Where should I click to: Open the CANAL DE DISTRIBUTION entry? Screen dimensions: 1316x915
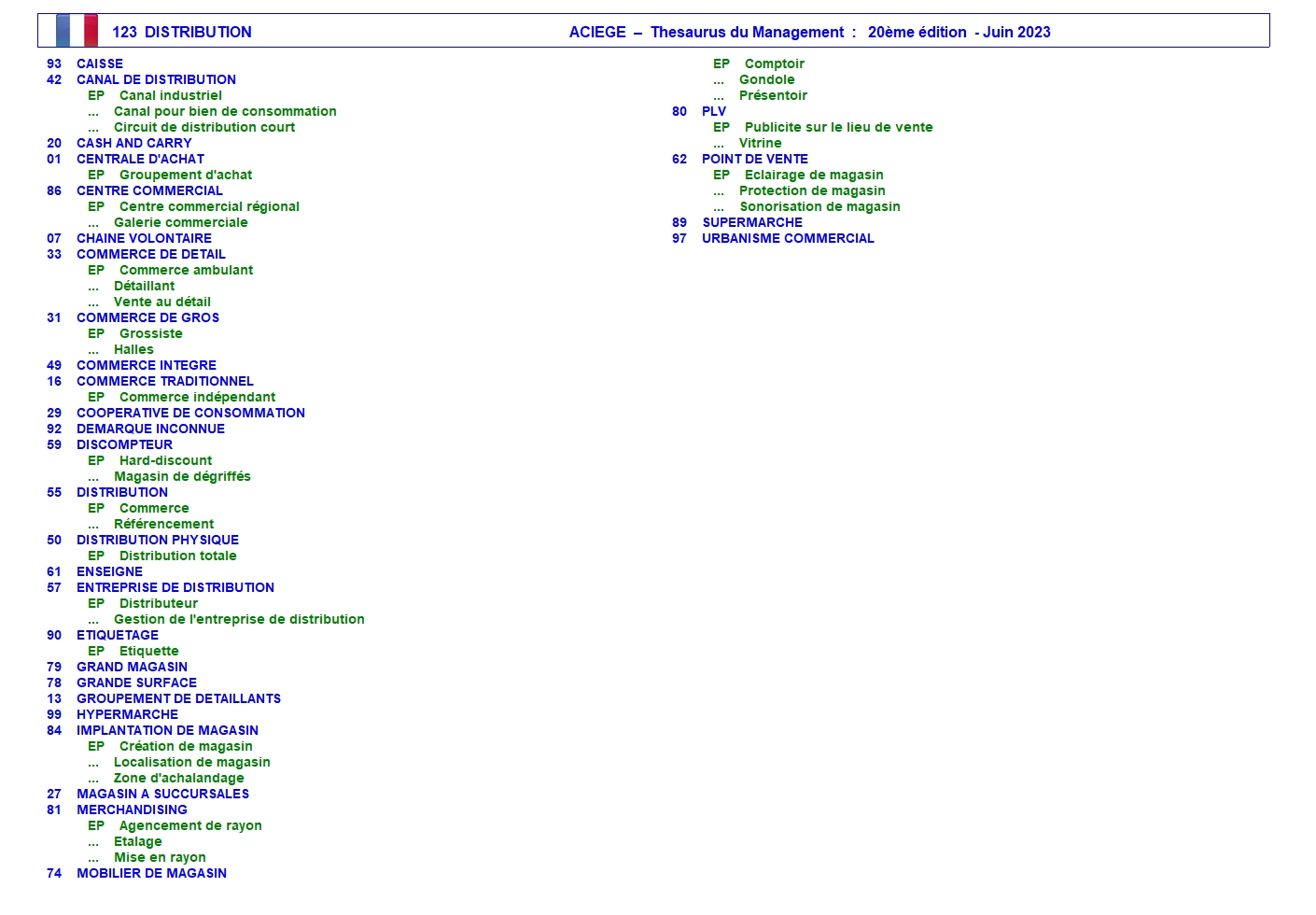coord(156,79)
